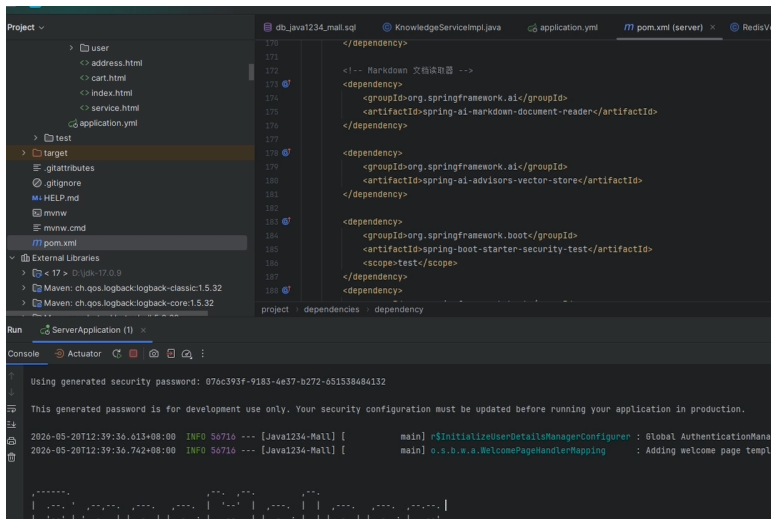This screenshot has height=528, width=779.
Task: Click gutter dependency icon on line 173
Action: tap(286, 84)
